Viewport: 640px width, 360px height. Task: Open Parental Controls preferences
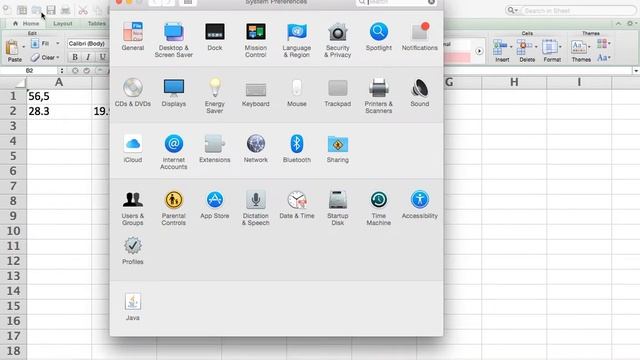173,208
